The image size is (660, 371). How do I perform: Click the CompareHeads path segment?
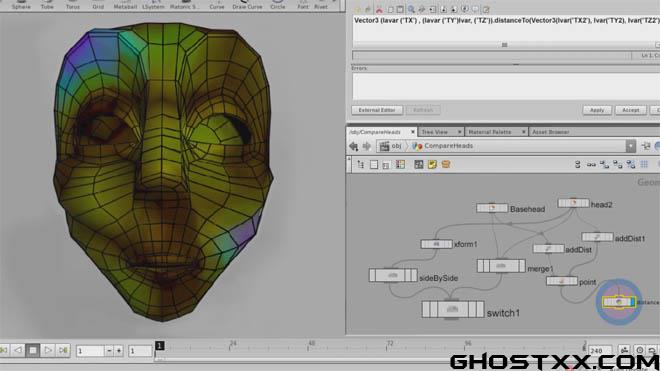[x=443, y=146]
